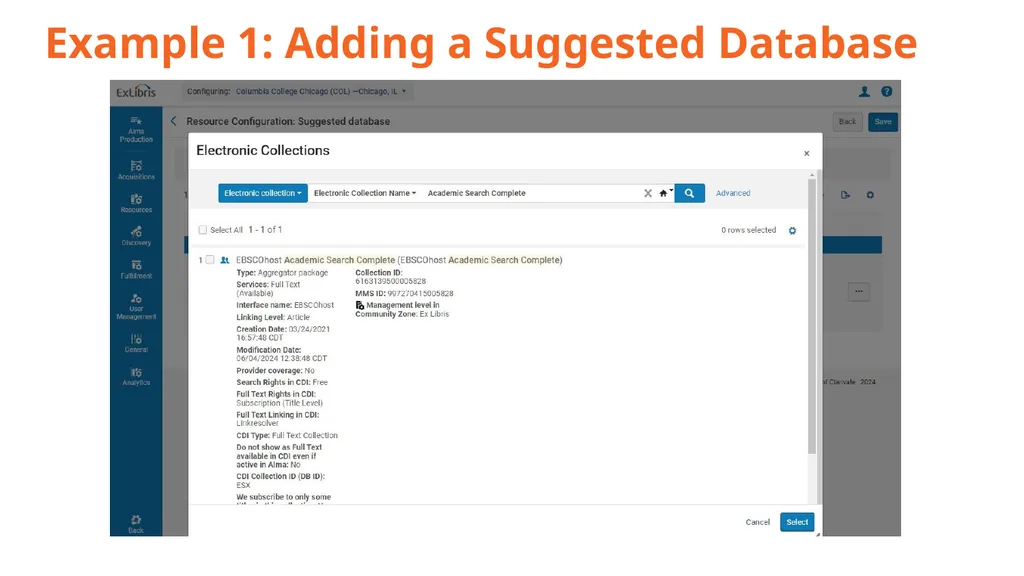The image size is (1024, 576).
Task: Click the community zone people icon
Action: [225, 260]
